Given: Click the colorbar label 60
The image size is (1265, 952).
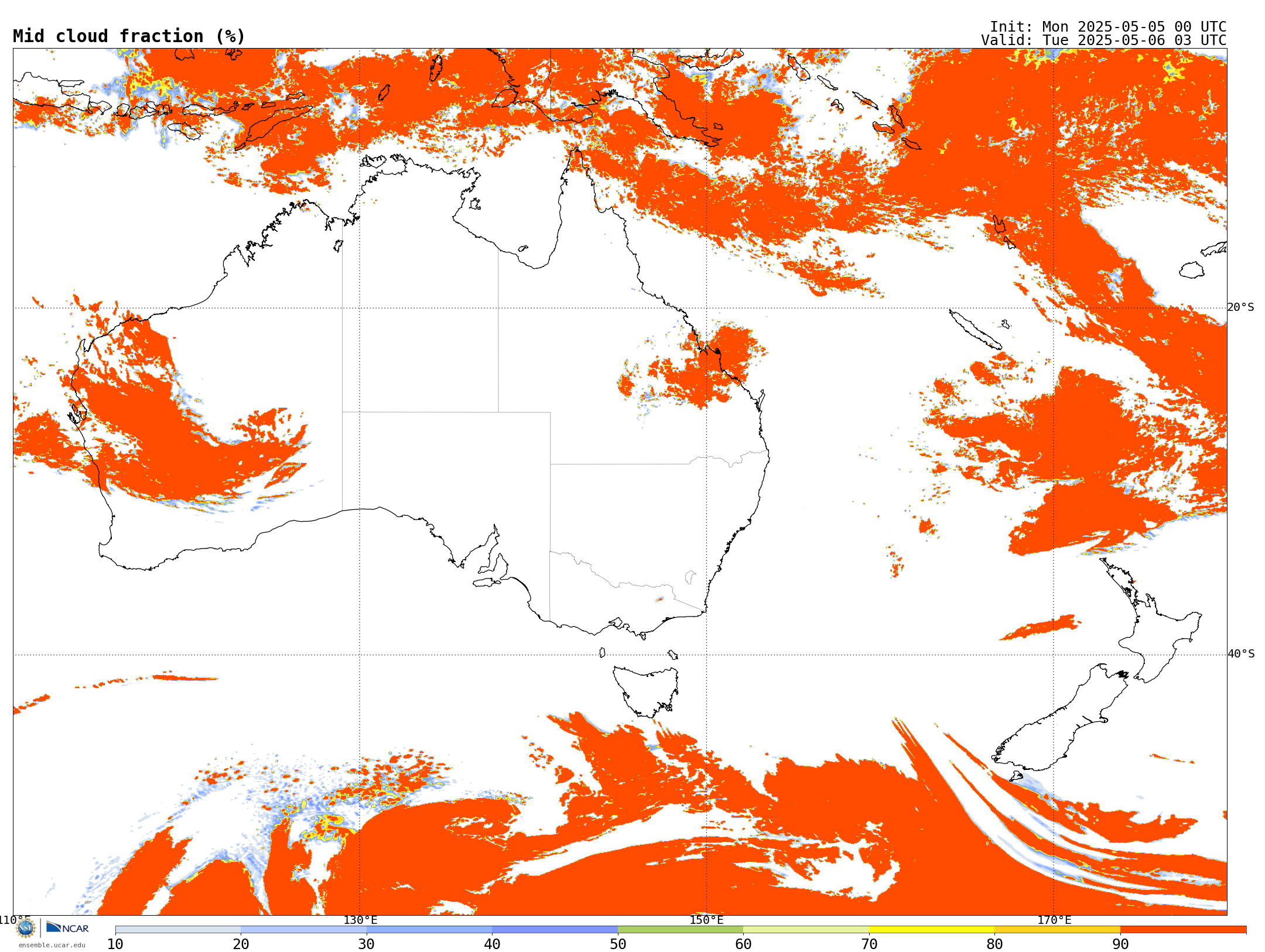Looking at the screenshot, I should pos(743,944).
